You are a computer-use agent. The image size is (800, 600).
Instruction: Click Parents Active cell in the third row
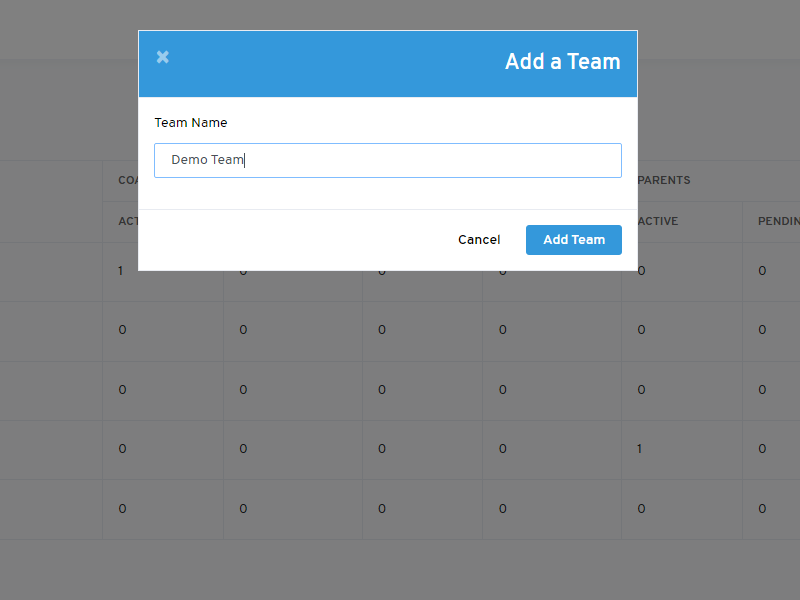click(641, 390)
